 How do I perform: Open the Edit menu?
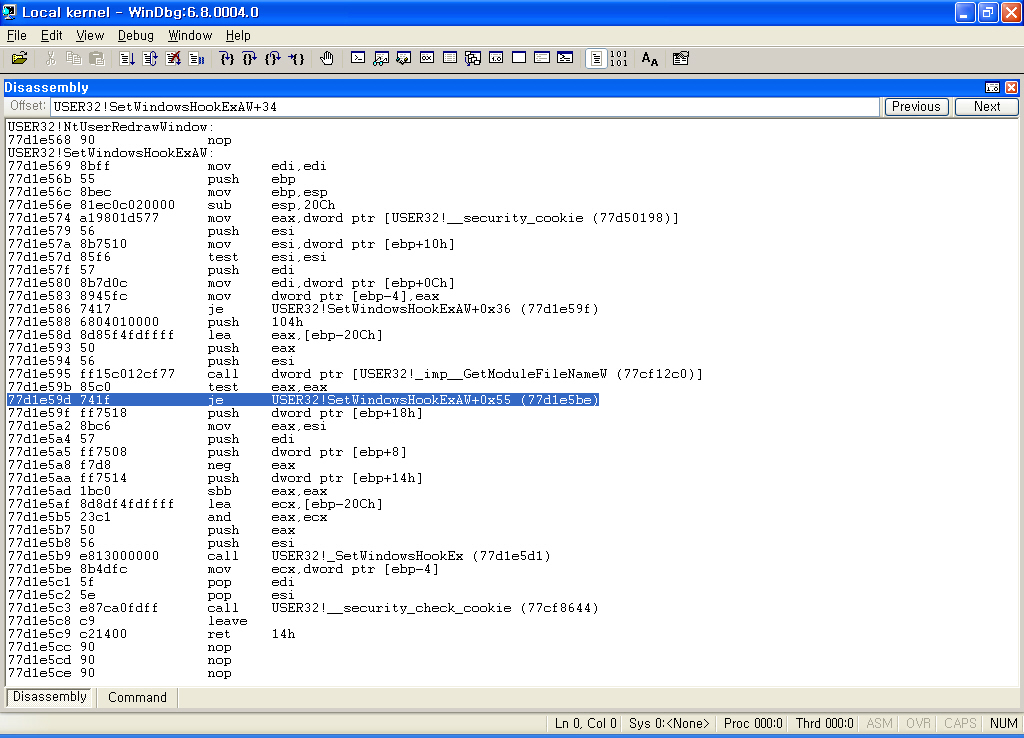[52, 35]
